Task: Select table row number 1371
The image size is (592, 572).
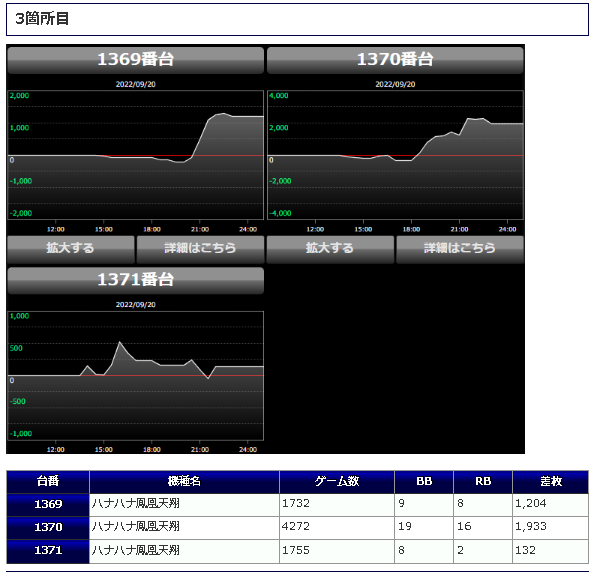Action: tap(298, 551)
